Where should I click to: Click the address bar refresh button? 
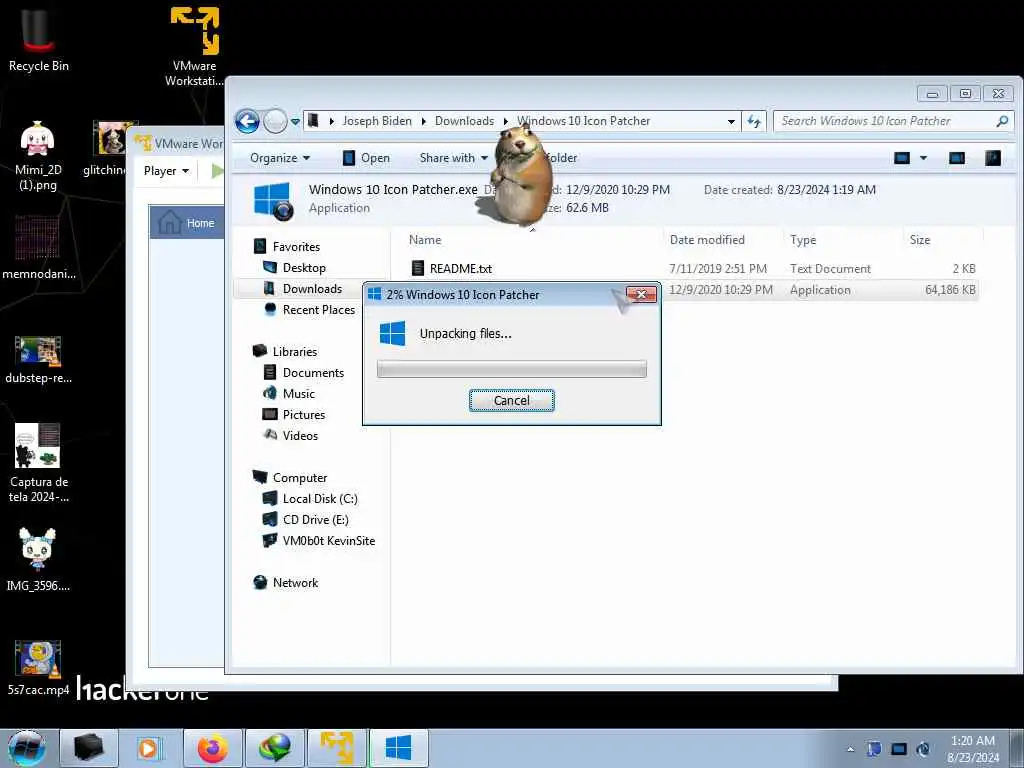coord(754,121)
